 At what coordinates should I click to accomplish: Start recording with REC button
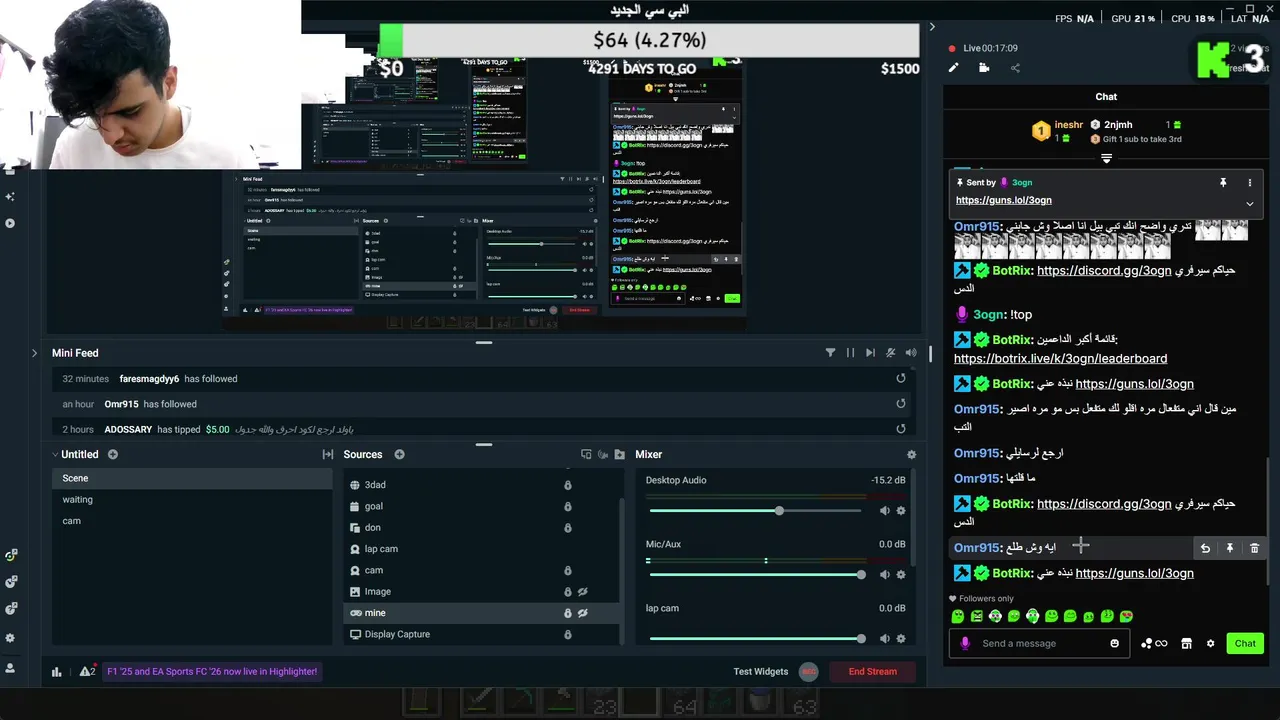point(808,672)
